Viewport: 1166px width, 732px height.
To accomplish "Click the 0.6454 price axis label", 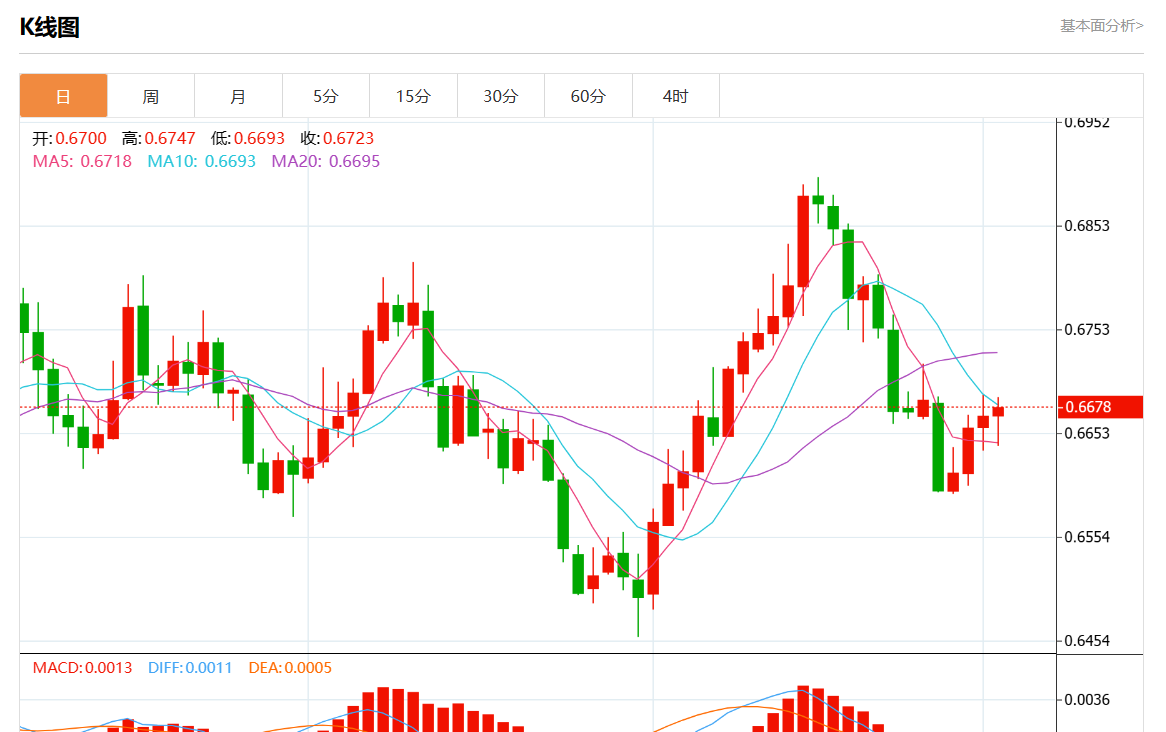I will point(1087,640).
